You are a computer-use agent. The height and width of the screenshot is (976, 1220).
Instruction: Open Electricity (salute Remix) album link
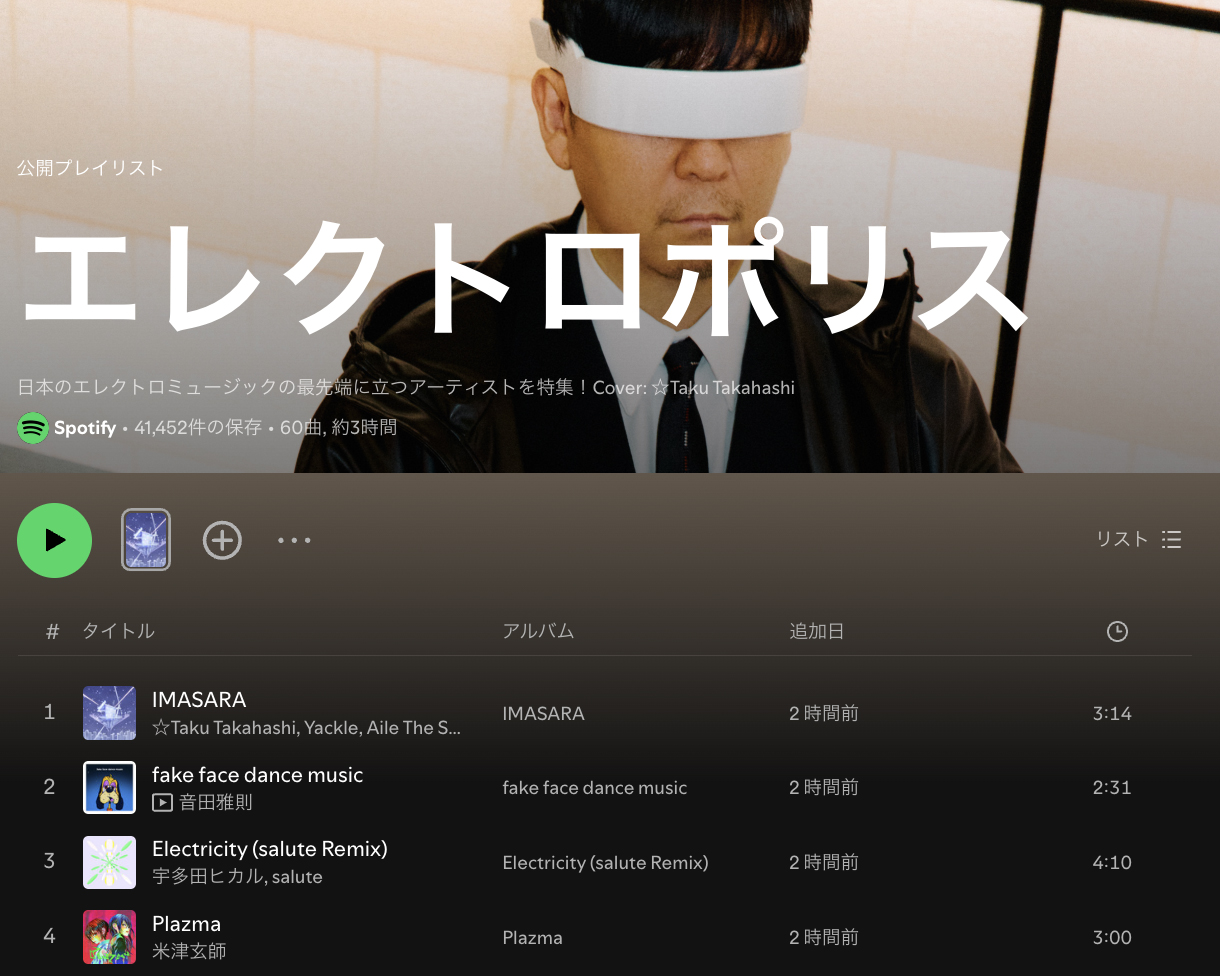[605, 862]
